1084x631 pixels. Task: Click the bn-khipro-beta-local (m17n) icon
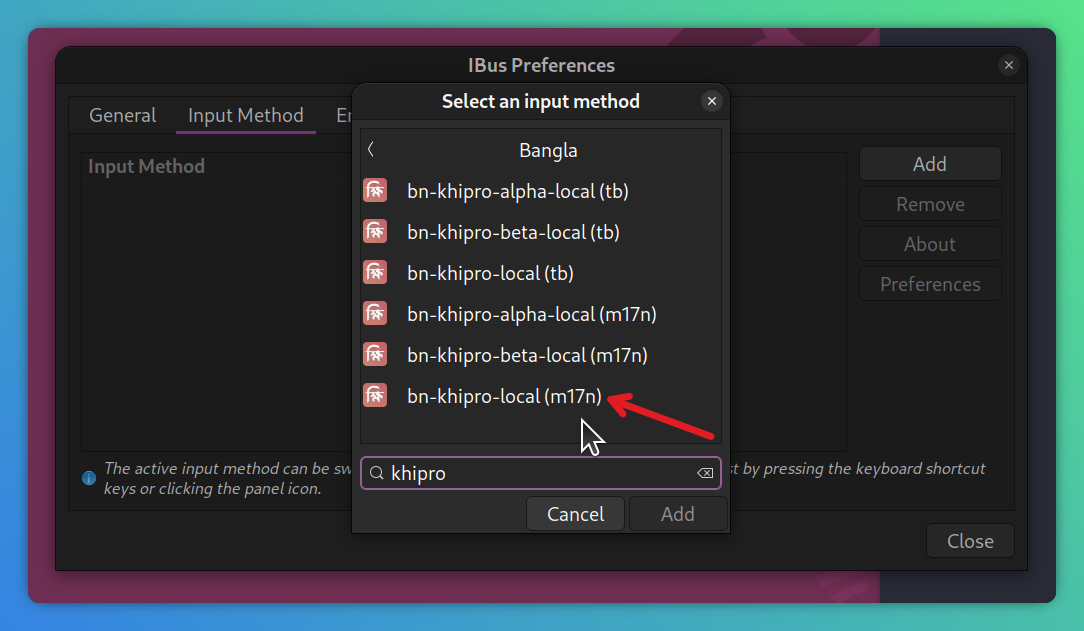point(375,355)
